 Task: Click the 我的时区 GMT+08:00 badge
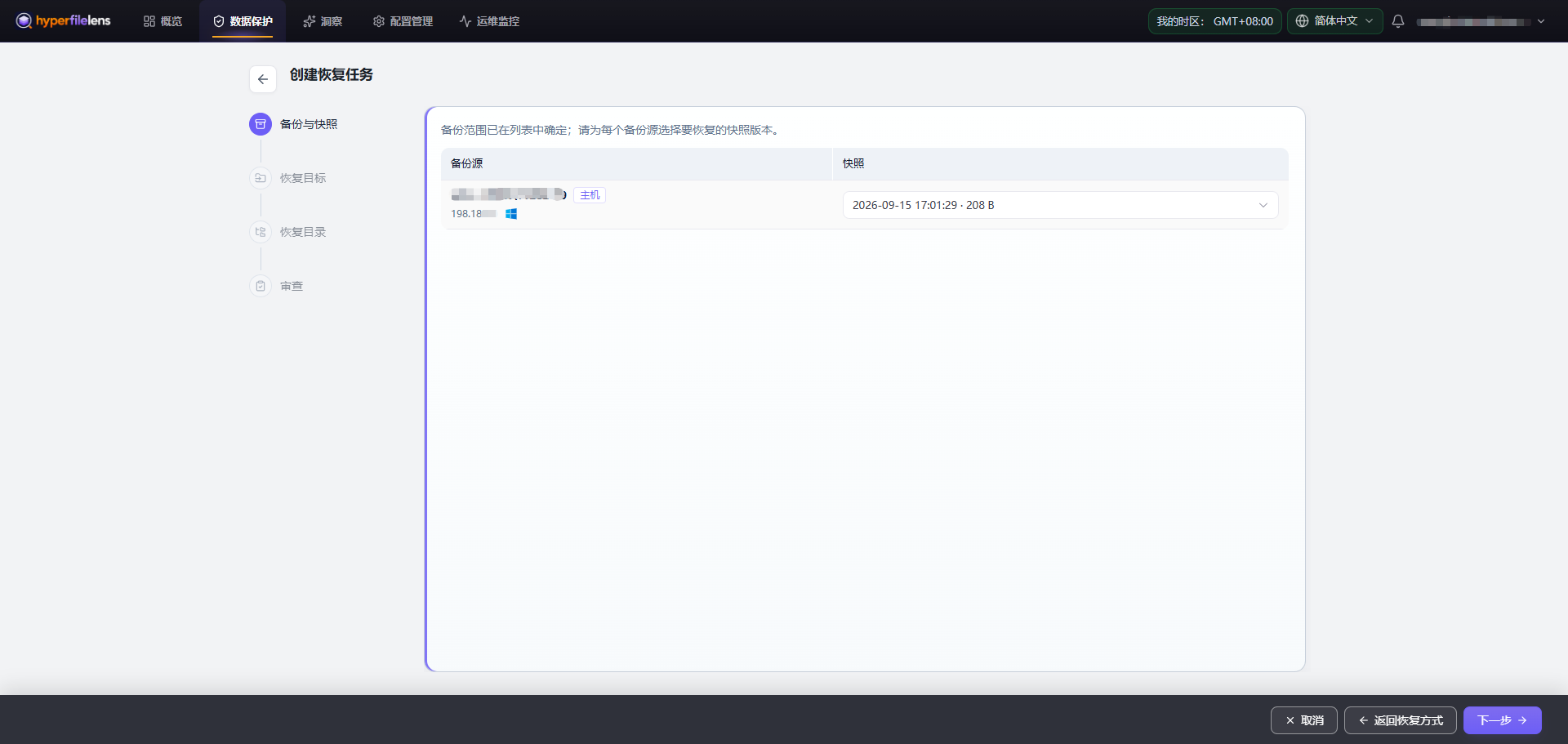(1215, 21)
